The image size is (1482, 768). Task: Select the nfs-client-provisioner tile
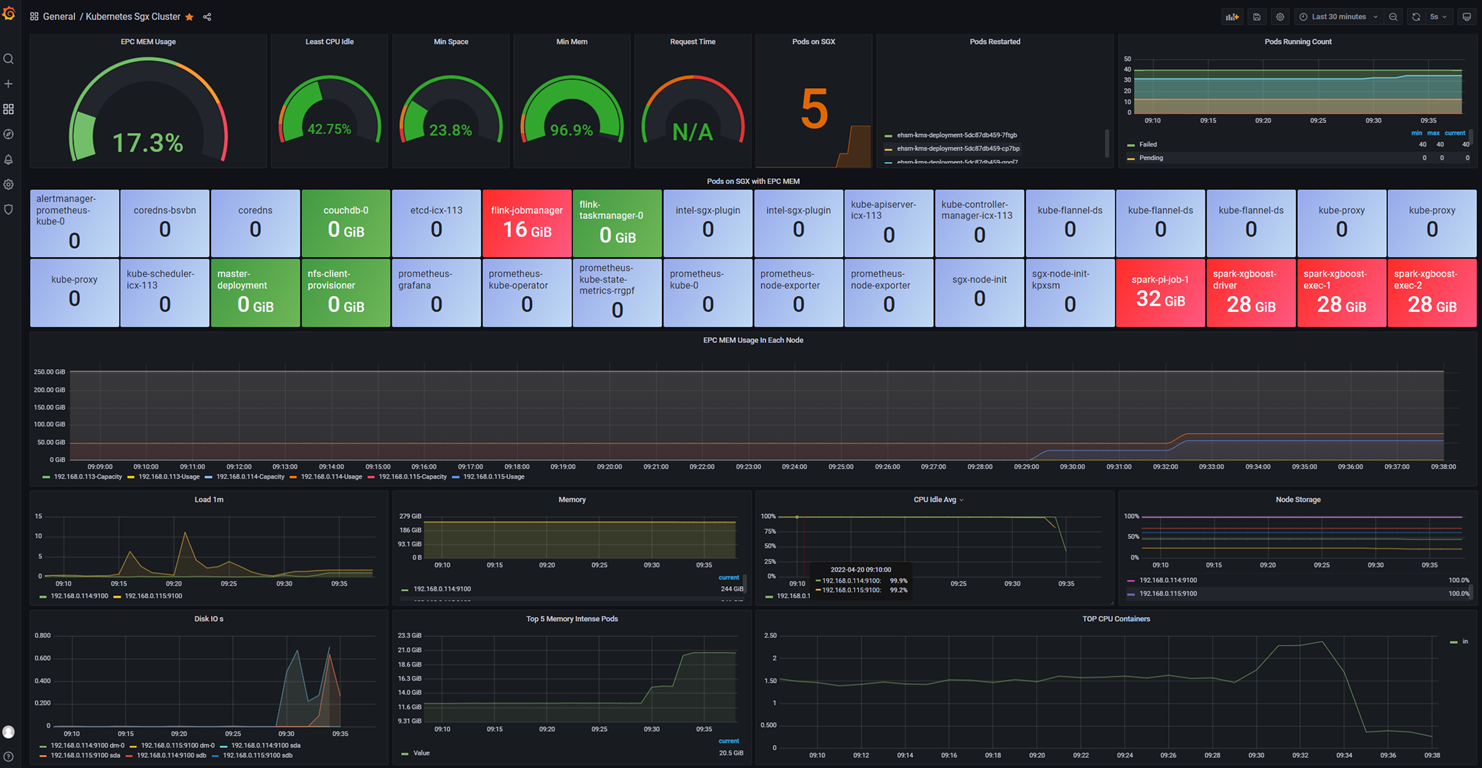pos(346,293)
